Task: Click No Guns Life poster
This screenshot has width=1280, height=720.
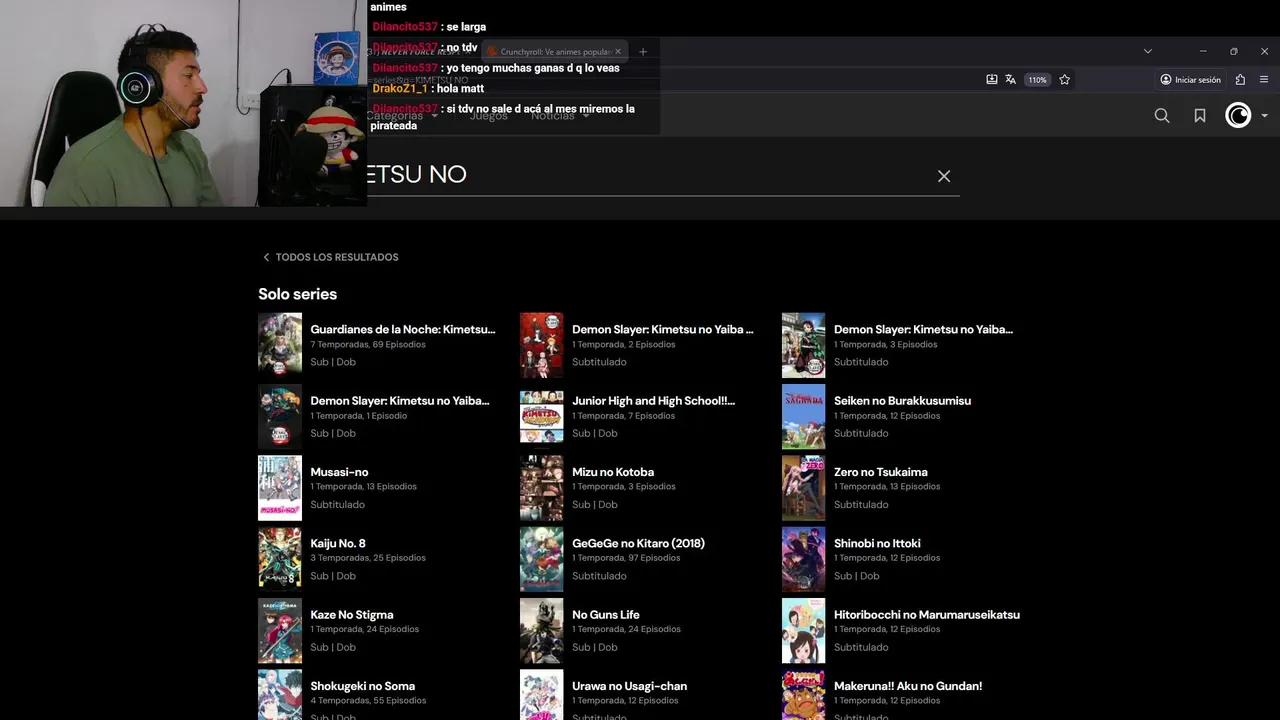Action: click(x=542, y=631)
